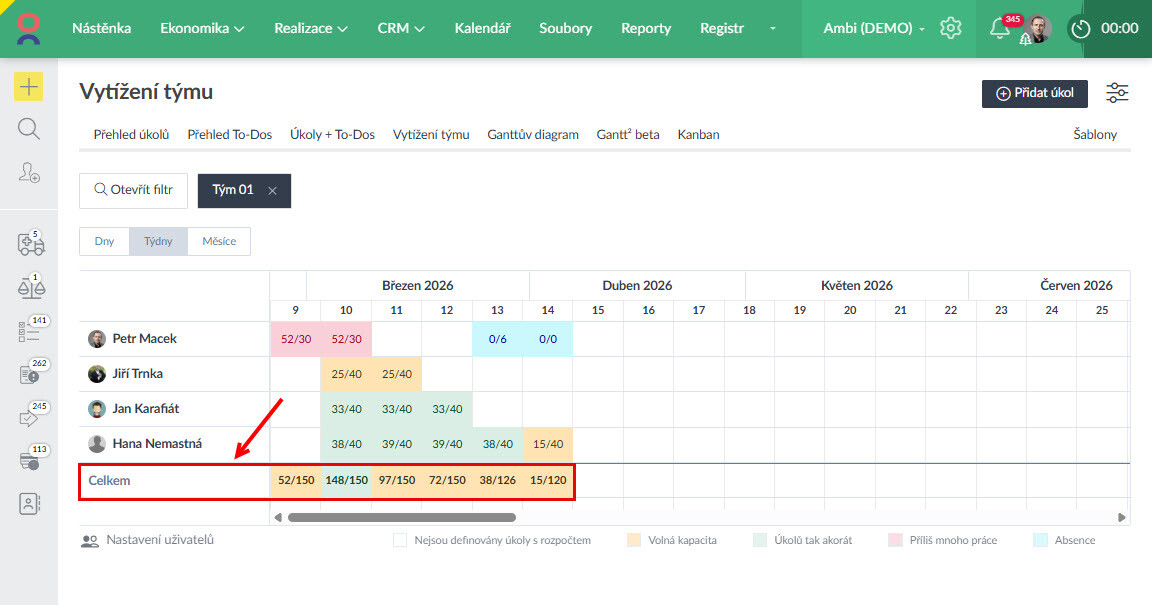
Task: Open the notifications bell icon
Action: coord(999,29)
